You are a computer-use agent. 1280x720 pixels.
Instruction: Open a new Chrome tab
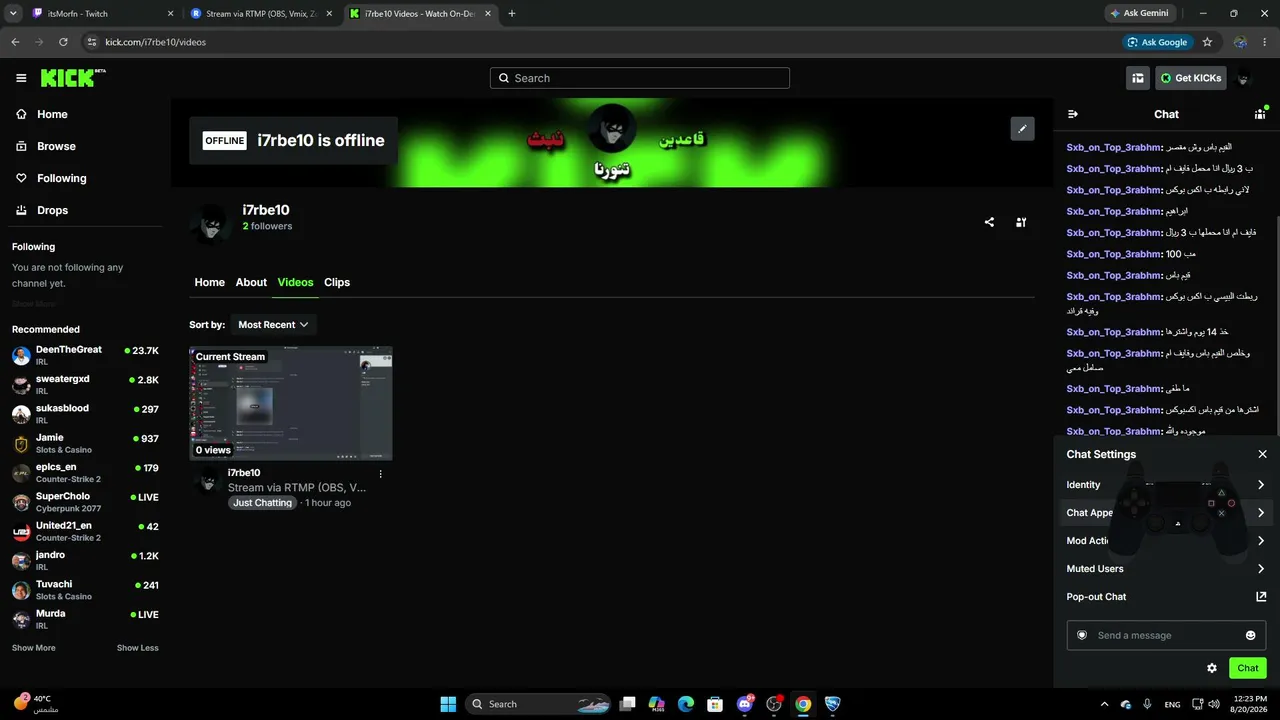[512, 14]
